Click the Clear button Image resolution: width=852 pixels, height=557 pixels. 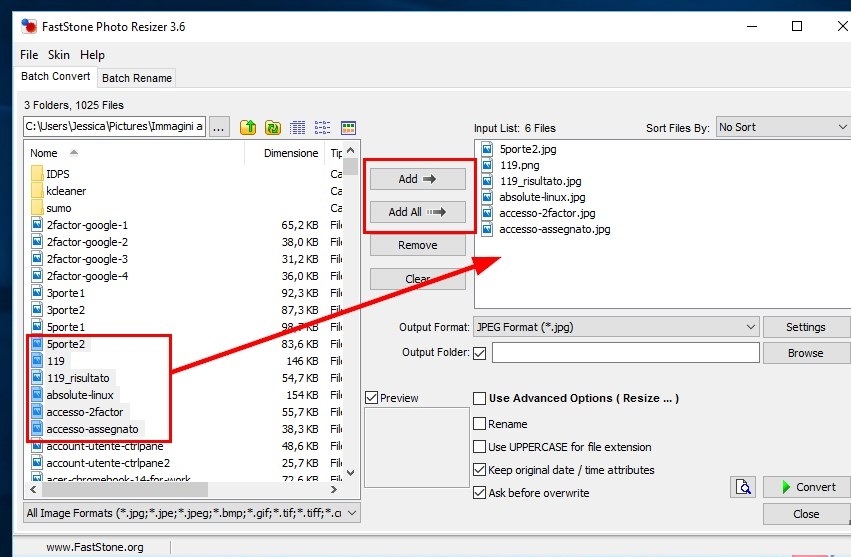coord(417,279)
